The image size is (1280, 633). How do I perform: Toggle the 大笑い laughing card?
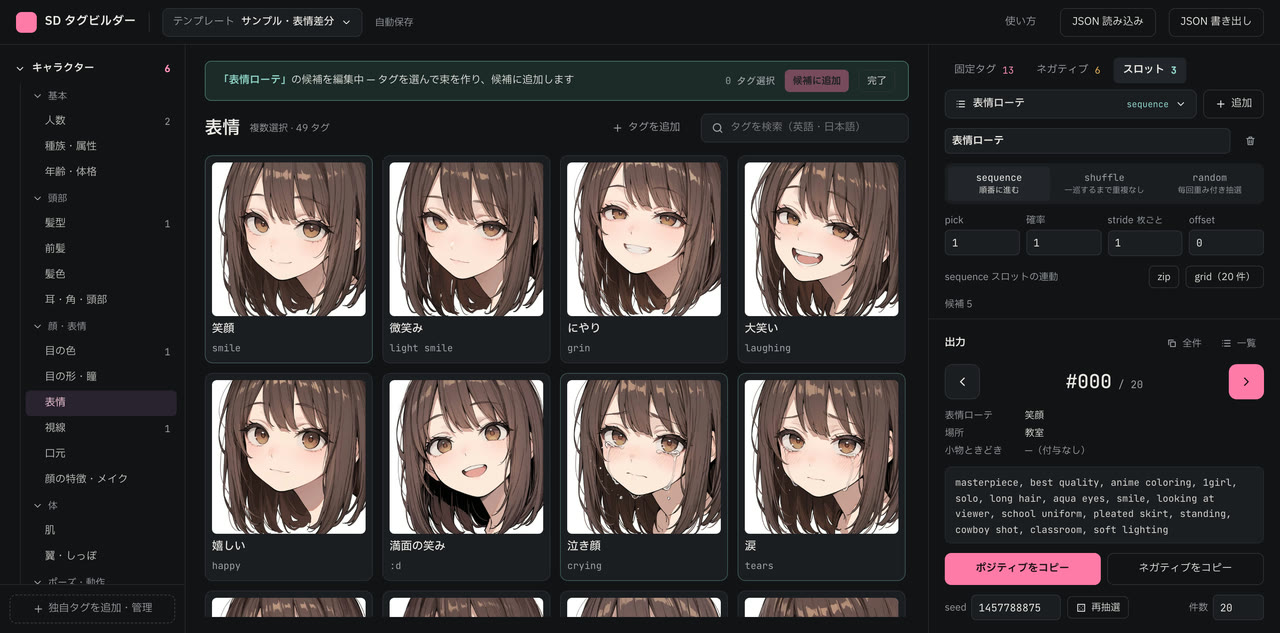tap(822, 259)
